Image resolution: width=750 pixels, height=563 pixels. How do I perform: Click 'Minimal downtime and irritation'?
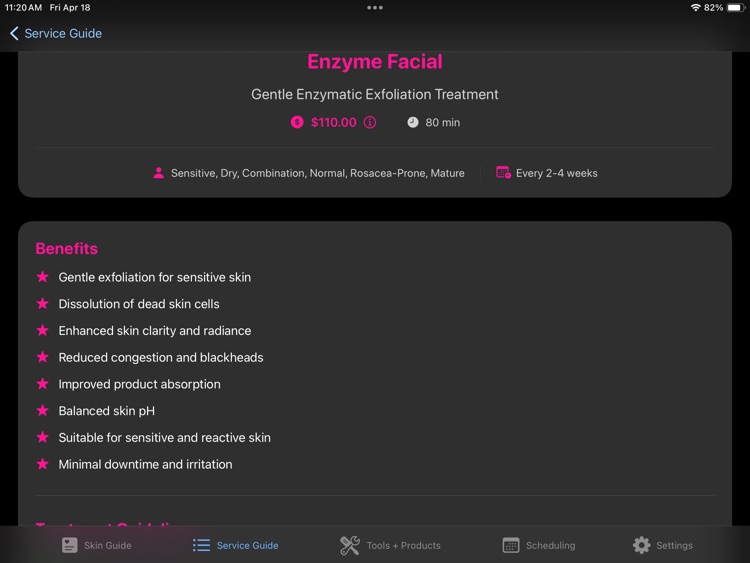(x=145, y=465)
